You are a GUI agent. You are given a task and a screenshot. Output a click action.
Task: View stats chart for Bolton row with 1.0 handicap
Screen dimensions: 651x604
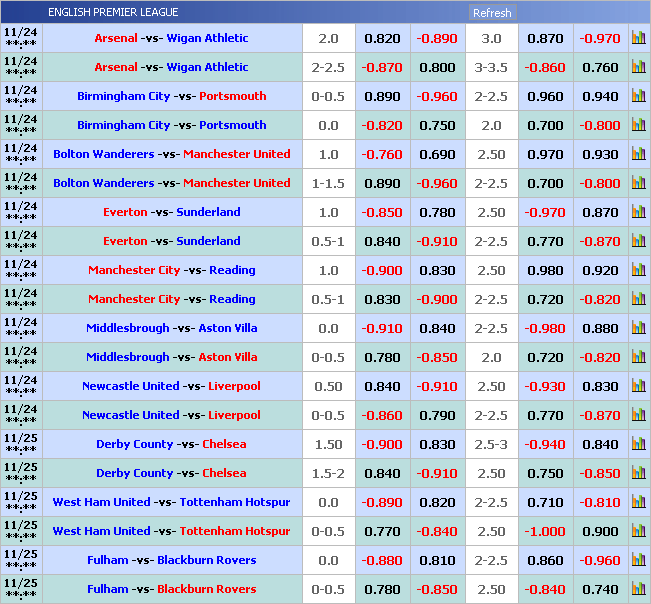(x=638, y=154)
